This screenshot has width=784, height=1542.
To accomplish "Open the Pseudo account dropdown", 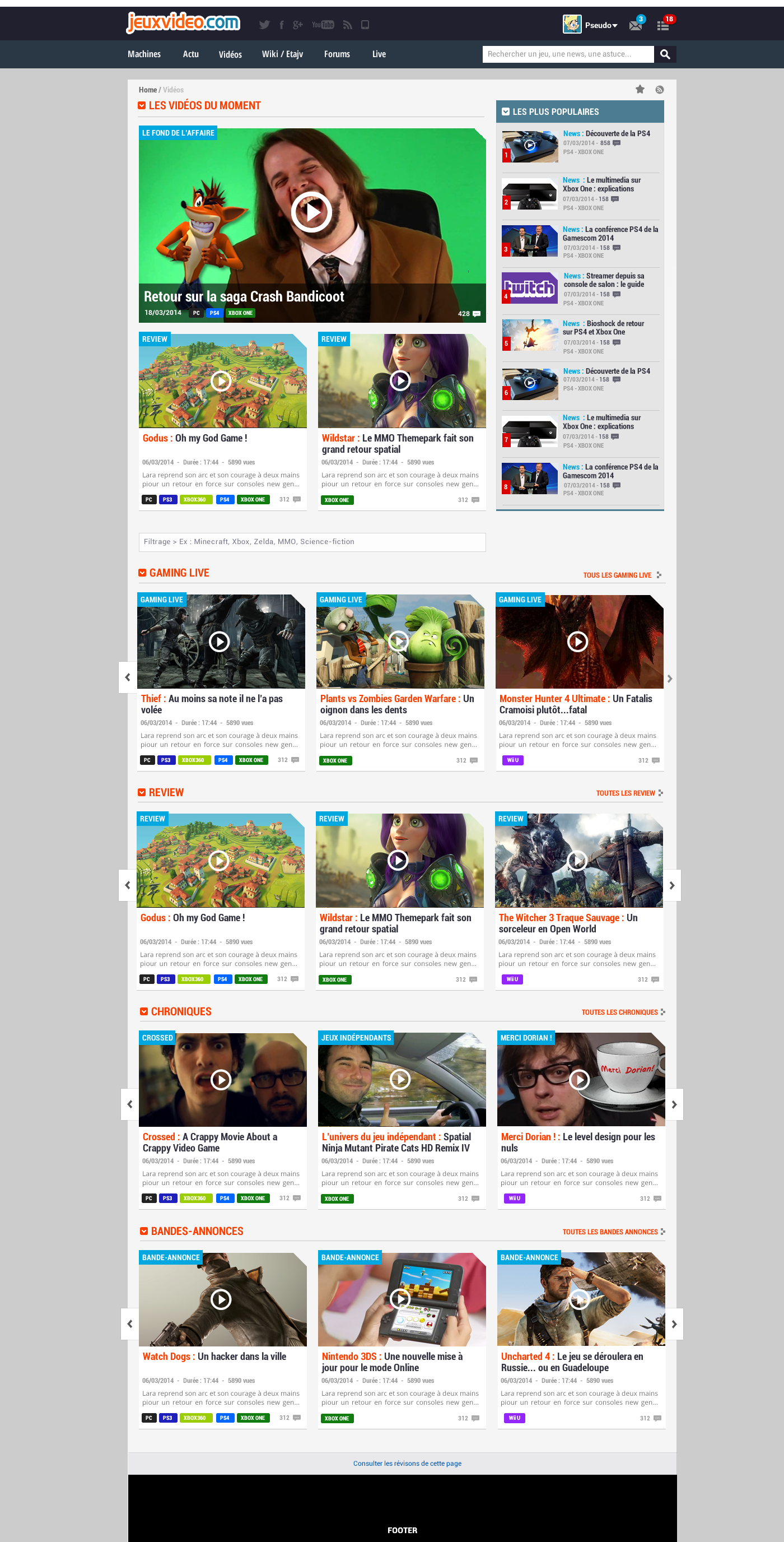I will [x=601, y=25].
